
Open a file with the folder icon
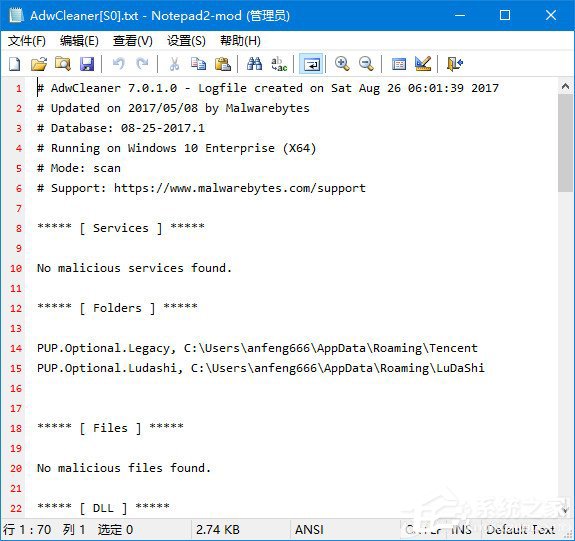tap(39, 64)
